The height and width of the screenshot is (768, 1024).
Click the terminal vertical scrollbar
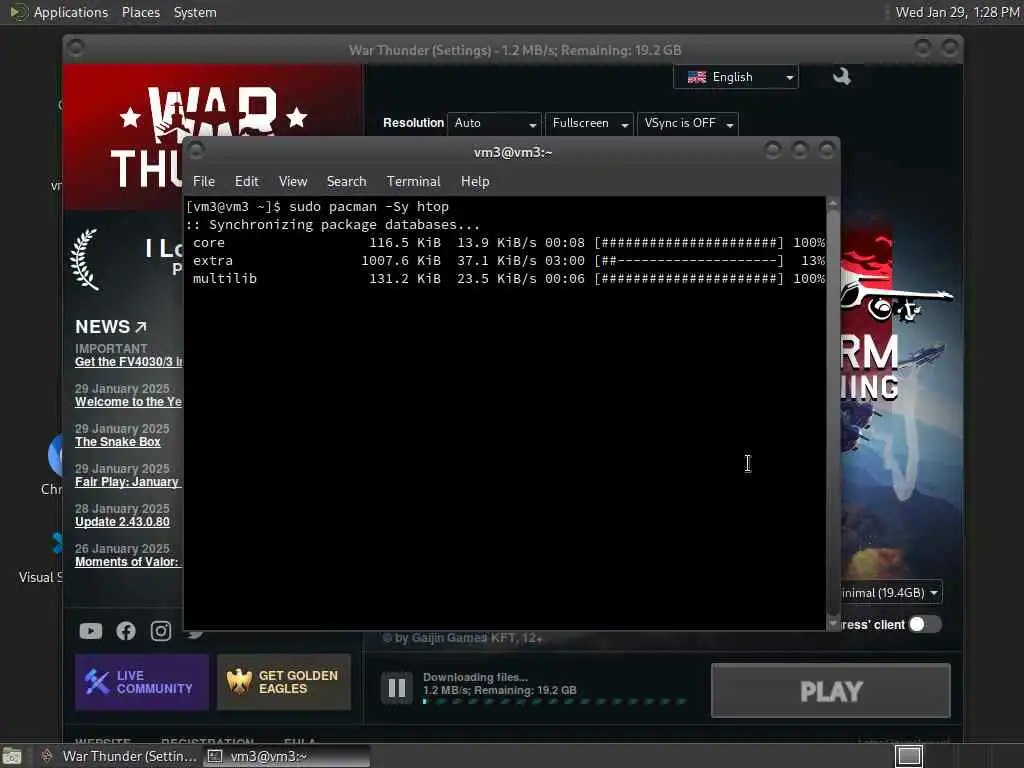(x=833, y=411)
